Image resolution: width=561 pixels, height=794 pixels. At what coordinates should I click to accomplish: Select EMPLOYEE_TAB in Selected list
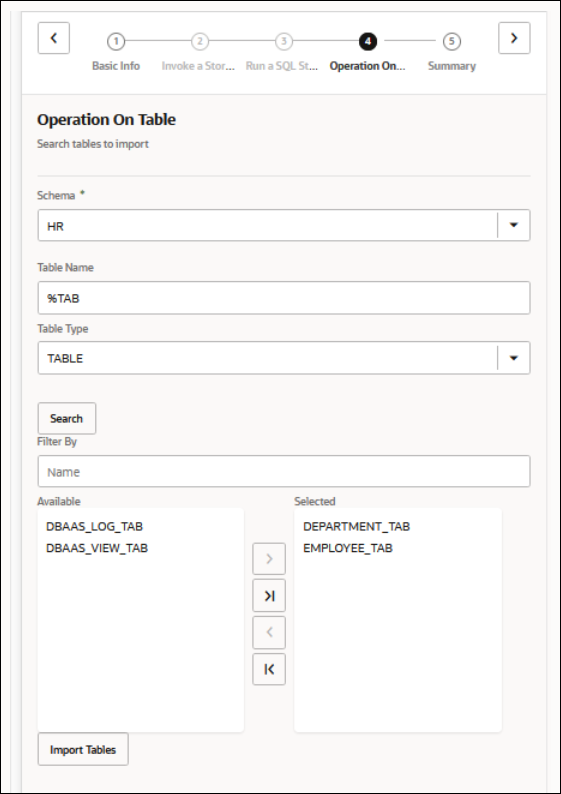coord(348,548)
